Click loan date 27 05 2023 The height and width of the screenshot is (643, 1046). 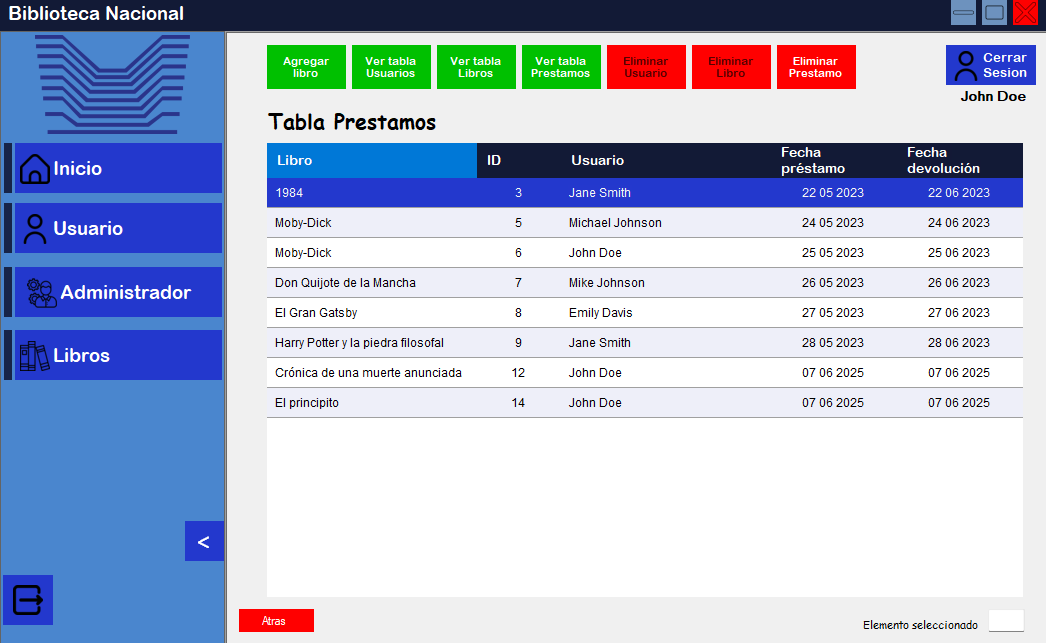point(833,313)
